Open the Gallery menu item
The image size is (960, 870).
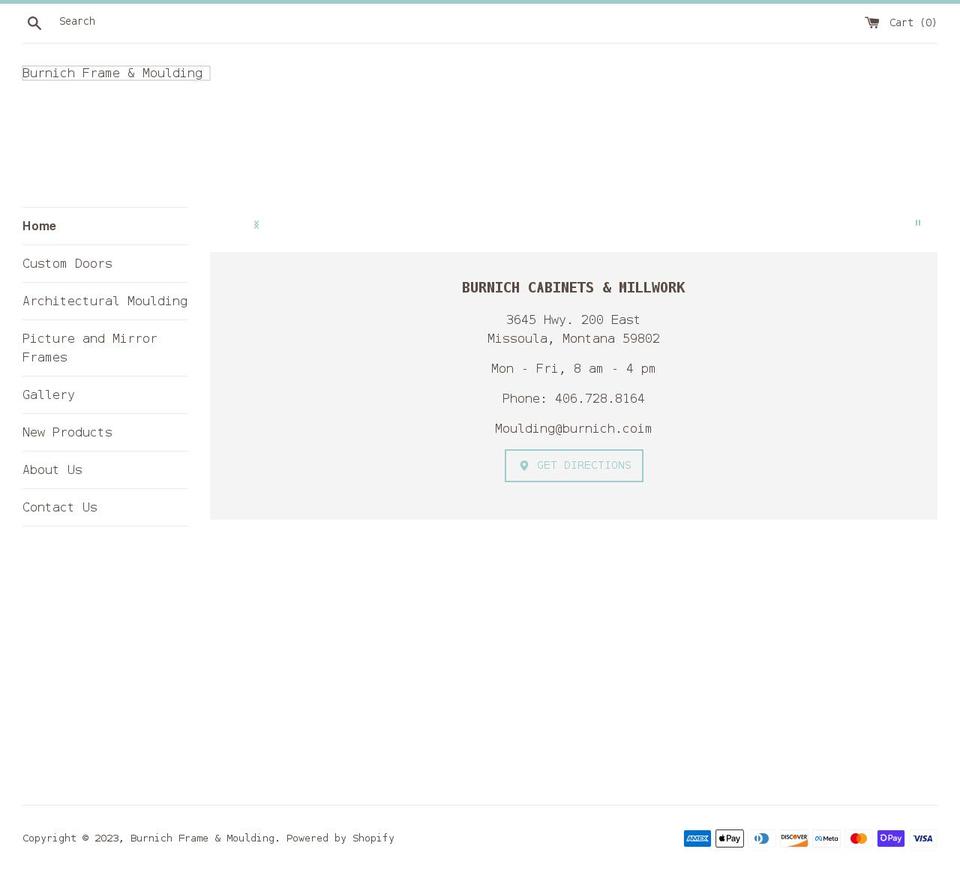(48, 395)
